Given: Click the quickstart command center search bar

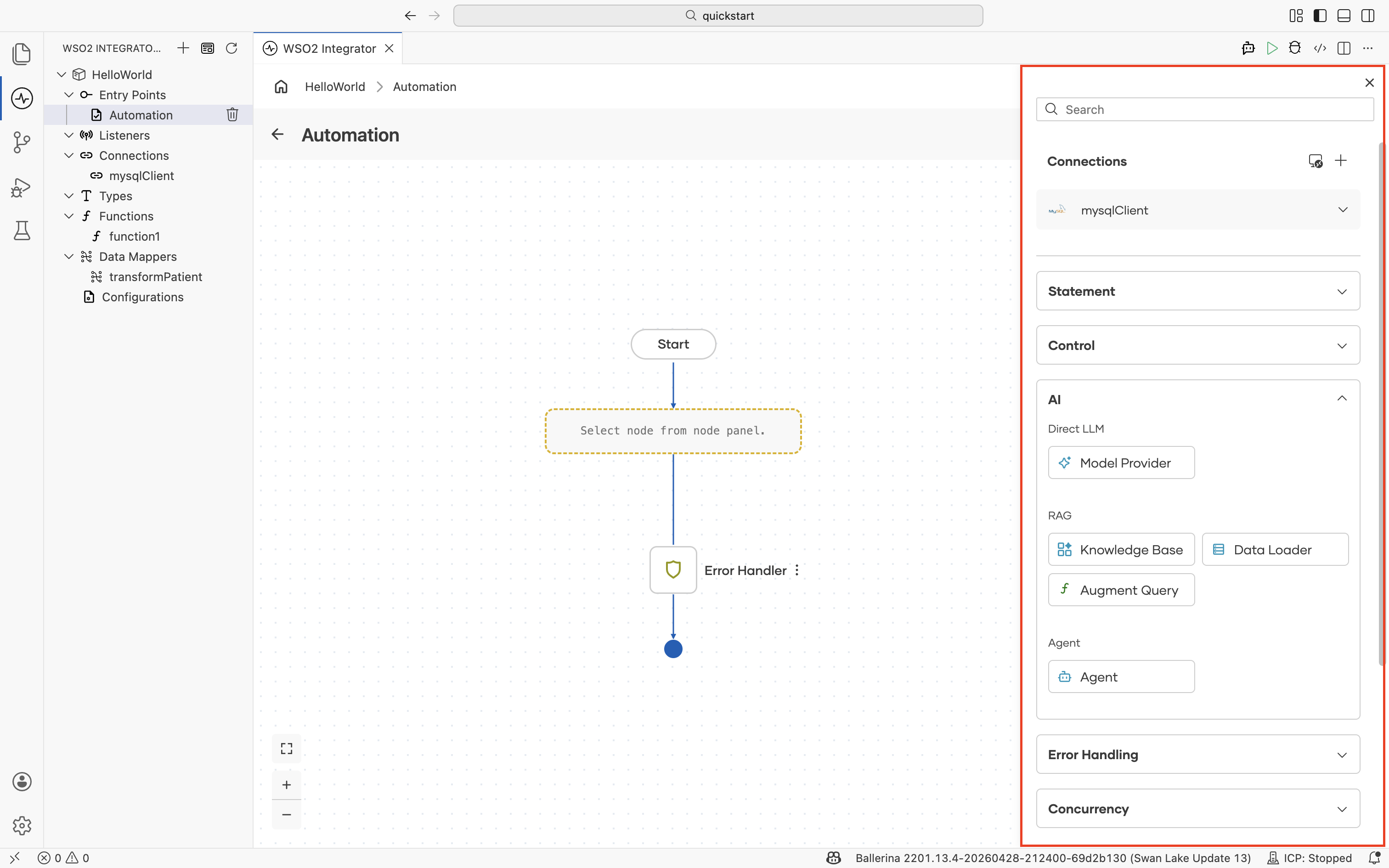Looking at the screenshot, I should [718, 16].
